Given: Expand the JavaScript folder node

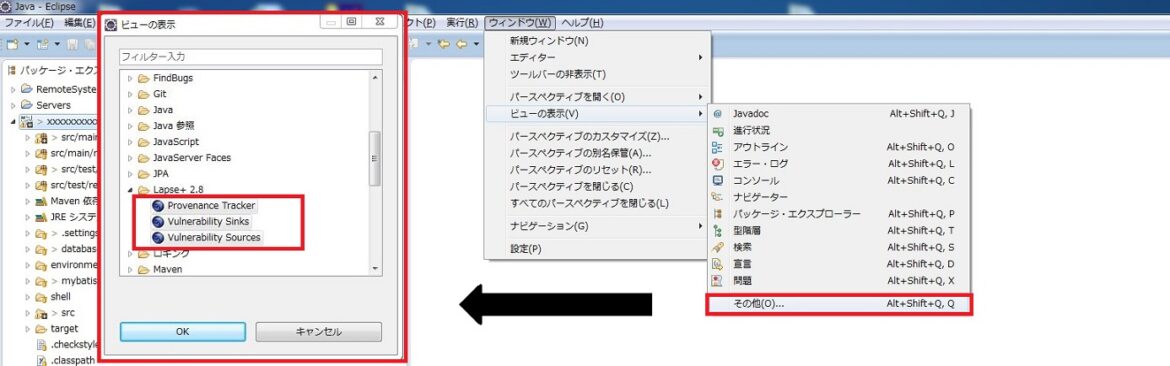Looking at the screenshot, I should pos(130,142).
